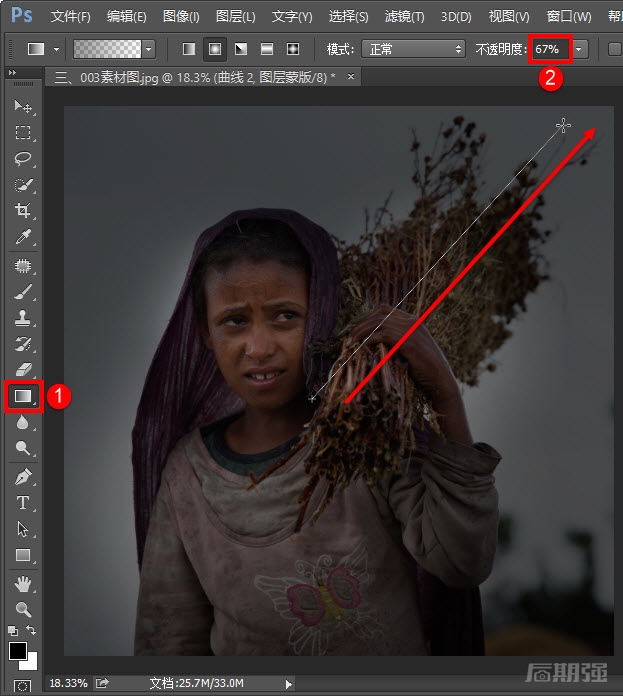This screenshot has height=696, width=623.
Task: Select the Eraser tool
Action: pyautogui.click(x=23, y=370)
